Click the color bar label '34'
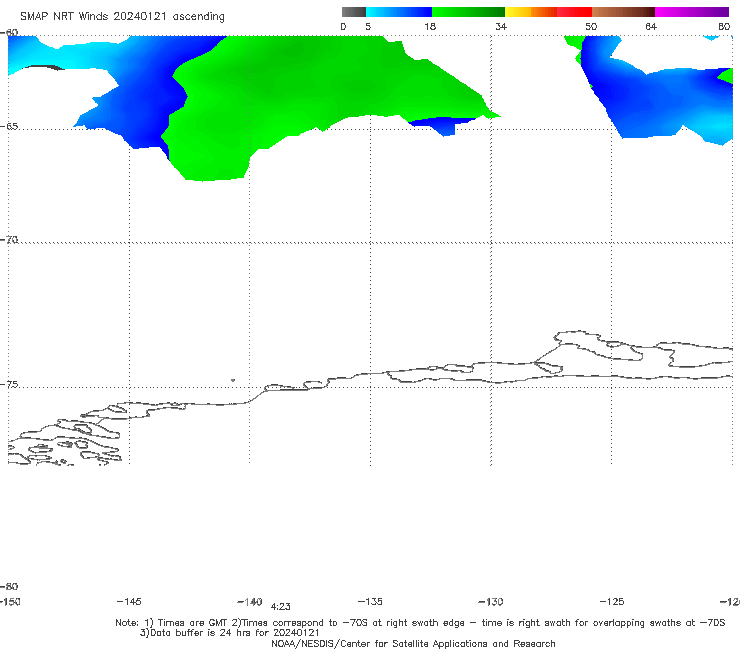This screenshot has width=740, height=650. (501, 27)
